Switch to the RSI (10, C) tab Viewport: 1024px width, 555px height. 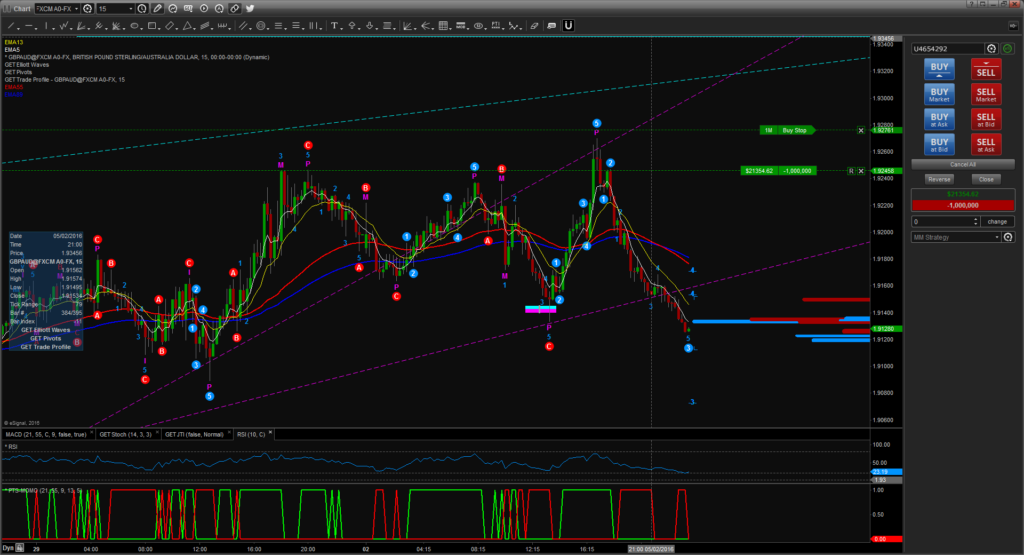click(x=251, y=434)
